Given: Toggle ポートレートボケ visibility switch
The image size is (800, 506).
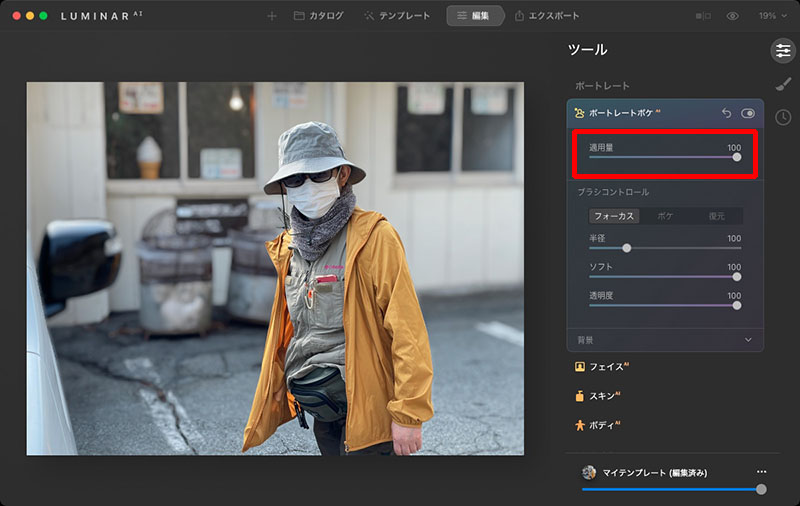Looking at the screenshot, I should click(x=748, y=113).
